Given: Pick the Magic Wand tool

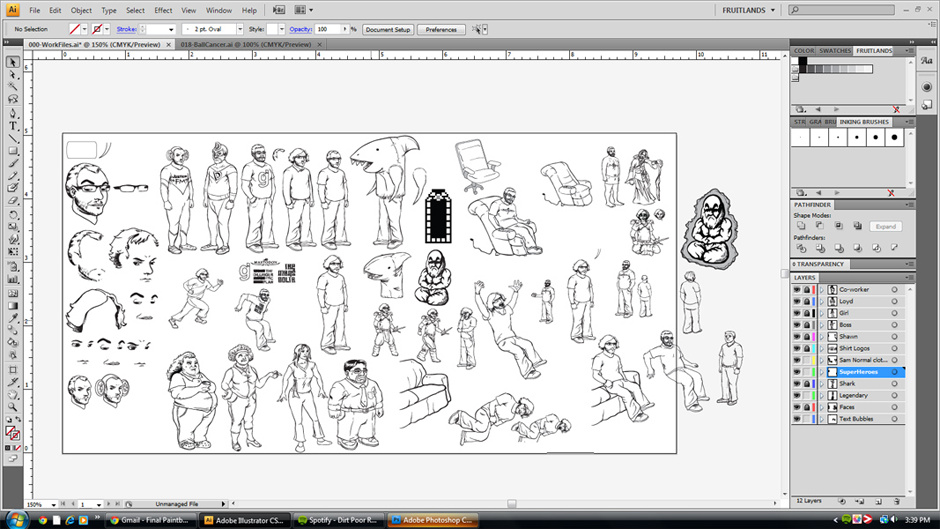Looking at the screenshot, I should pyautogui.click(x=13, y=87).
